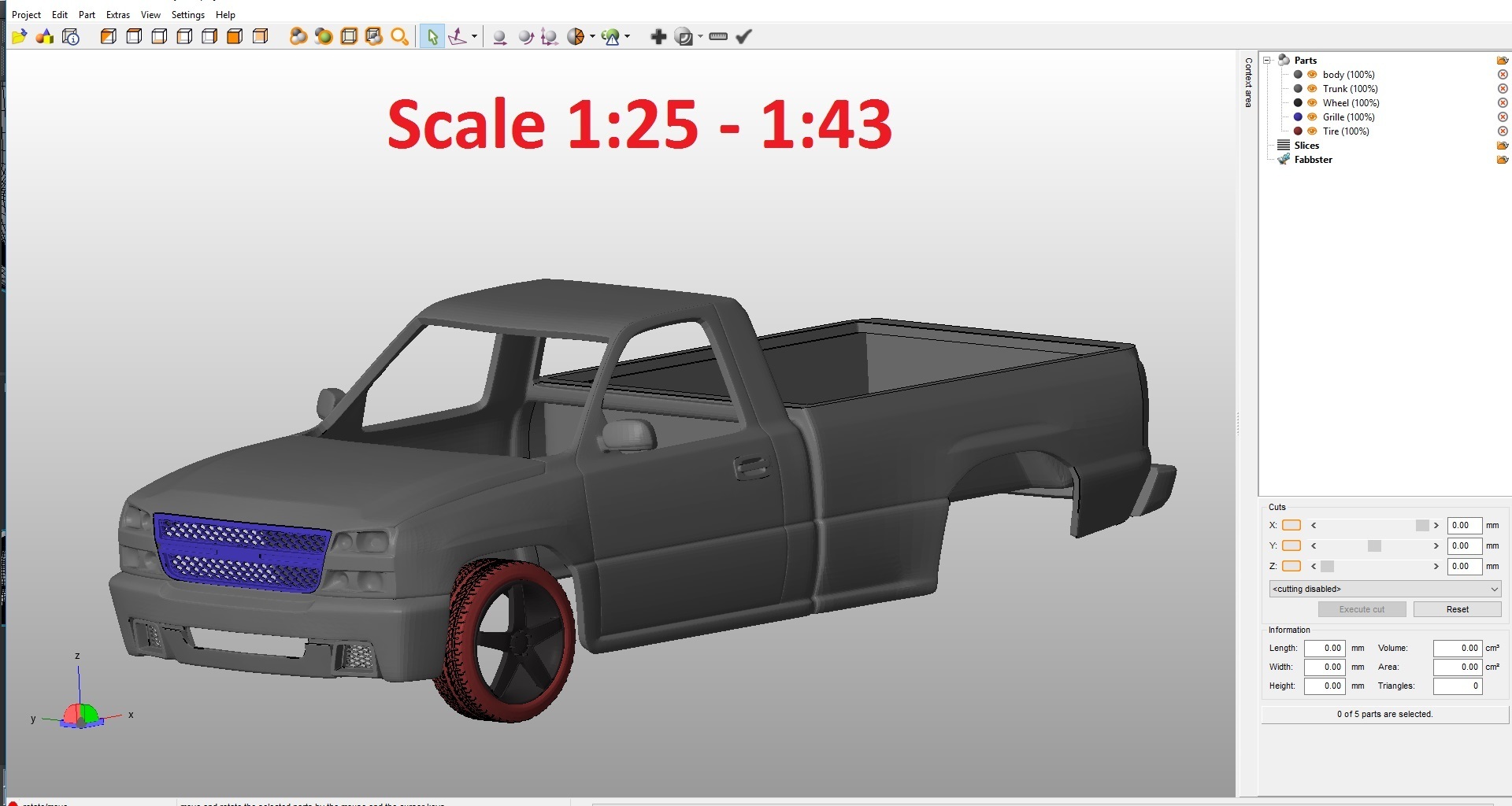Click the plus add icon
The height and width of the screenshot is (806, 1512).
[658, 36]
